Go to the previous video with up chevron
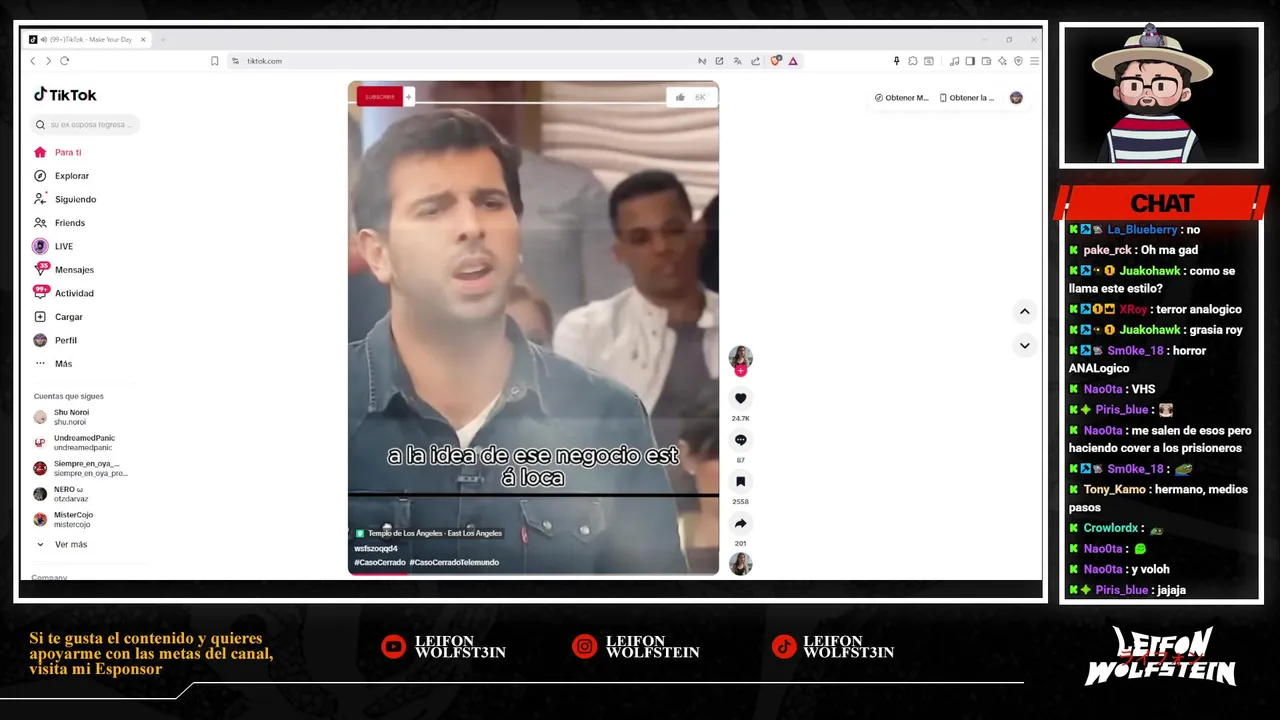 pos(1024,312)
